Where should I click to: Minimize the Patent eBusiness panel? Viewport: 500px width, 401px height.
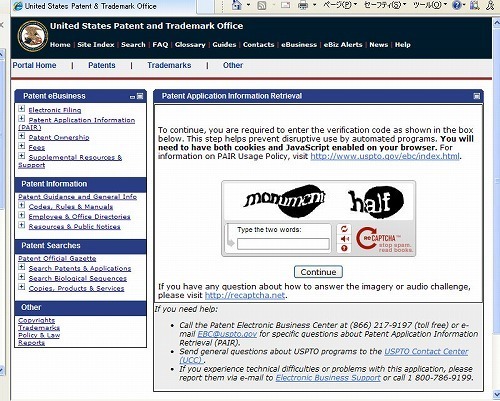tap(132, 97)
